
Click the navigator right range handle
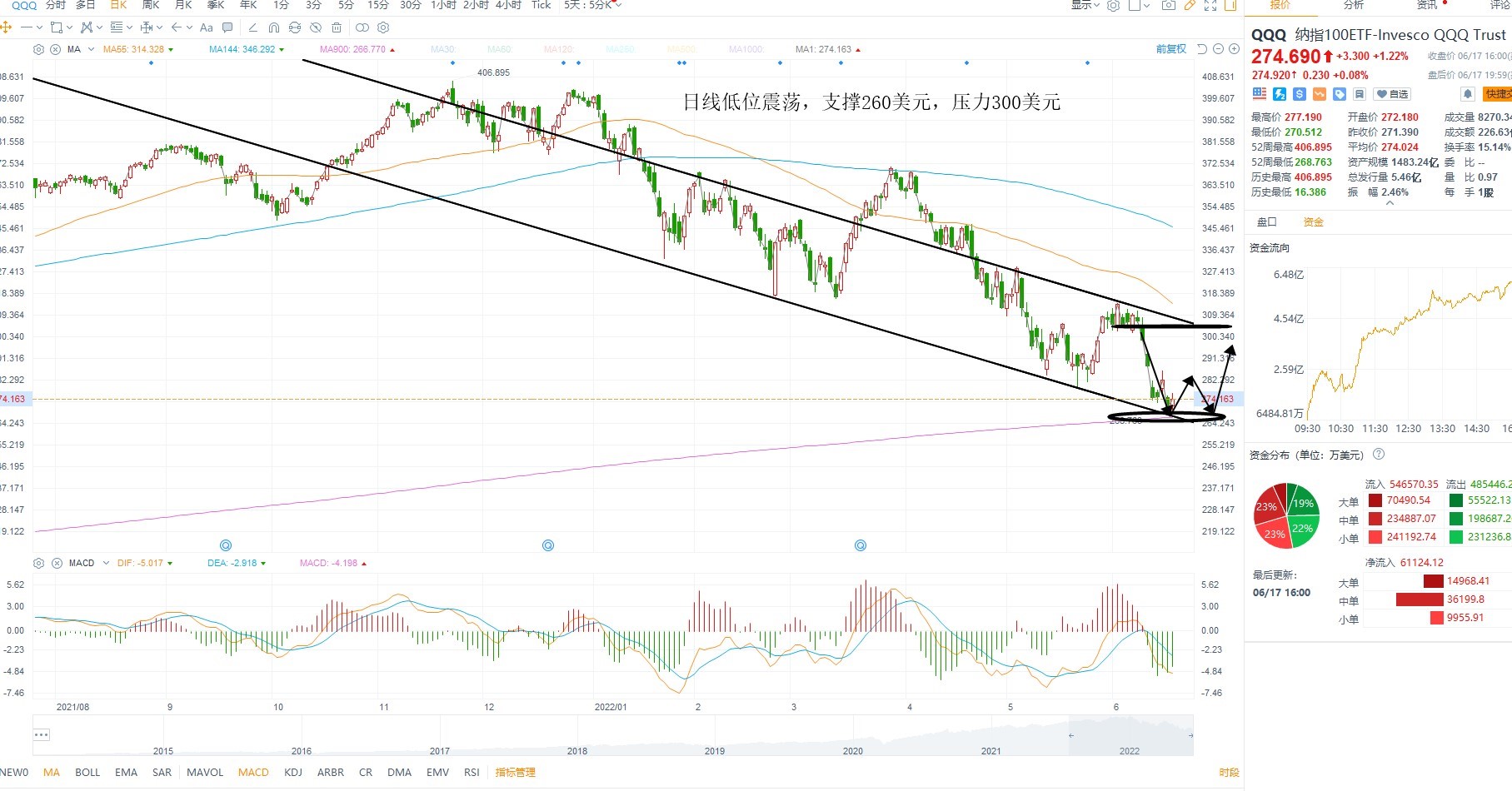click(1190, 735)
